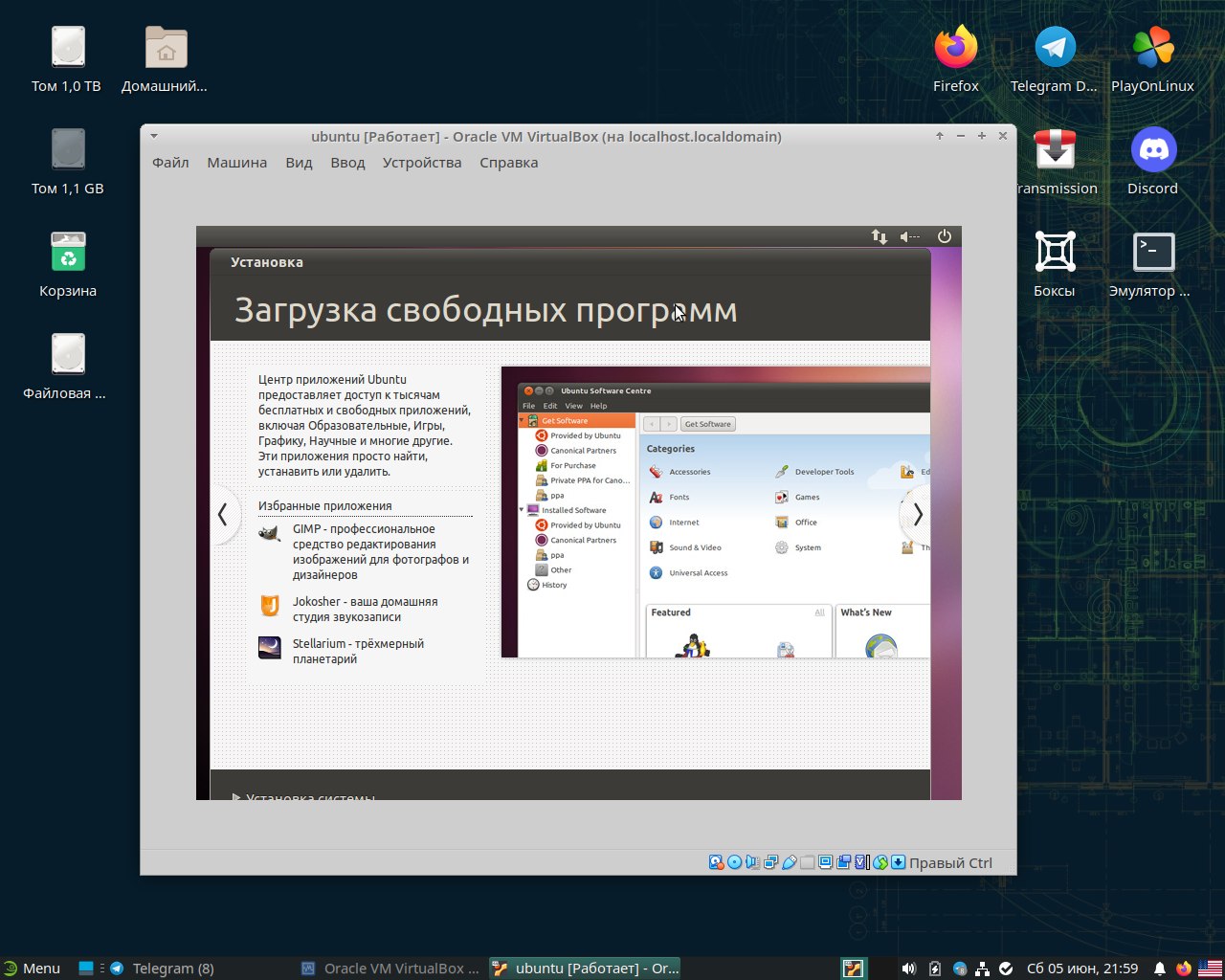Open the Справка menu
This screenshot has width=1225, height=980.
[x=508, y=163]
